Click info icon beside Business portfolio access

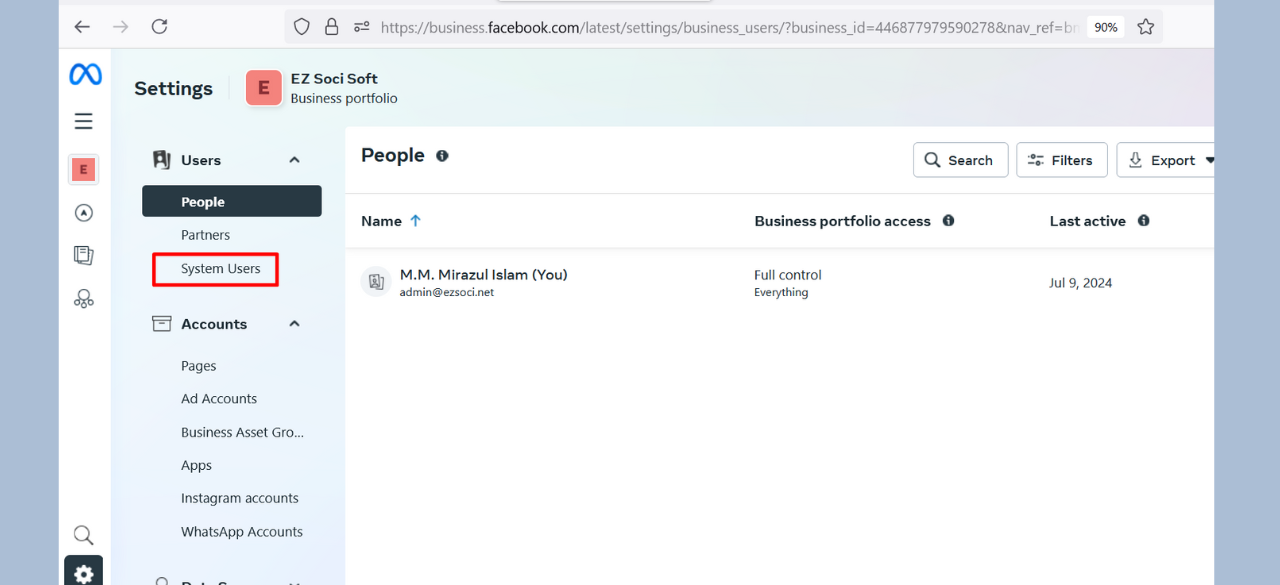tap(948, 221)
